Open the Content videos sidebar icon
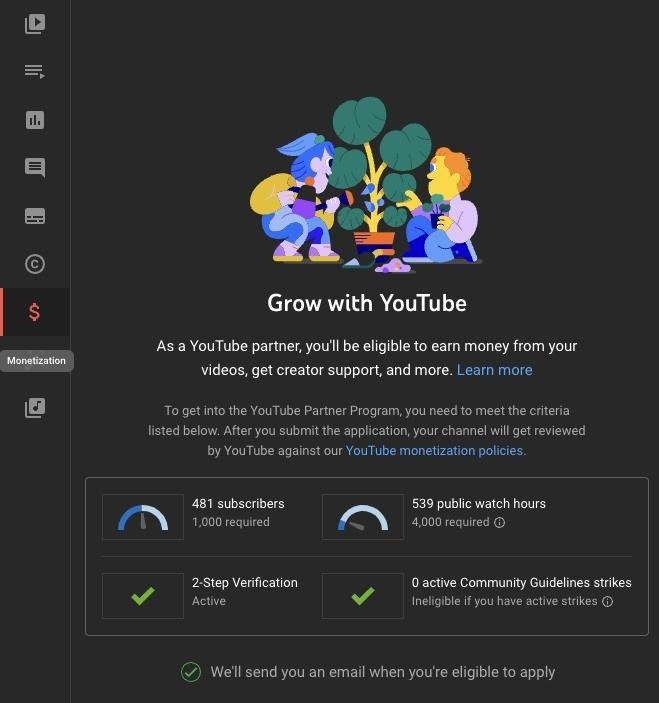The image size is (659, 703). point(35,24)
